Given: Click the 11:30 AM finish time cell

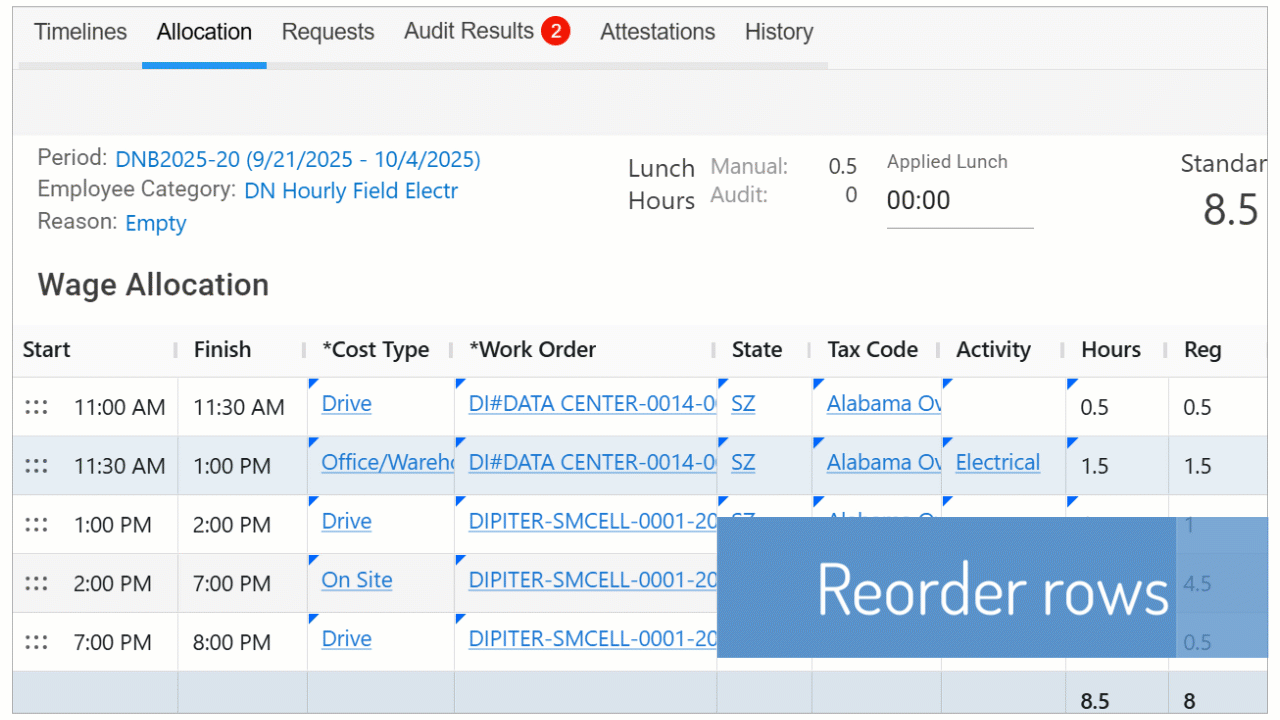Looking at the screenshot, I should pos(239,407).
